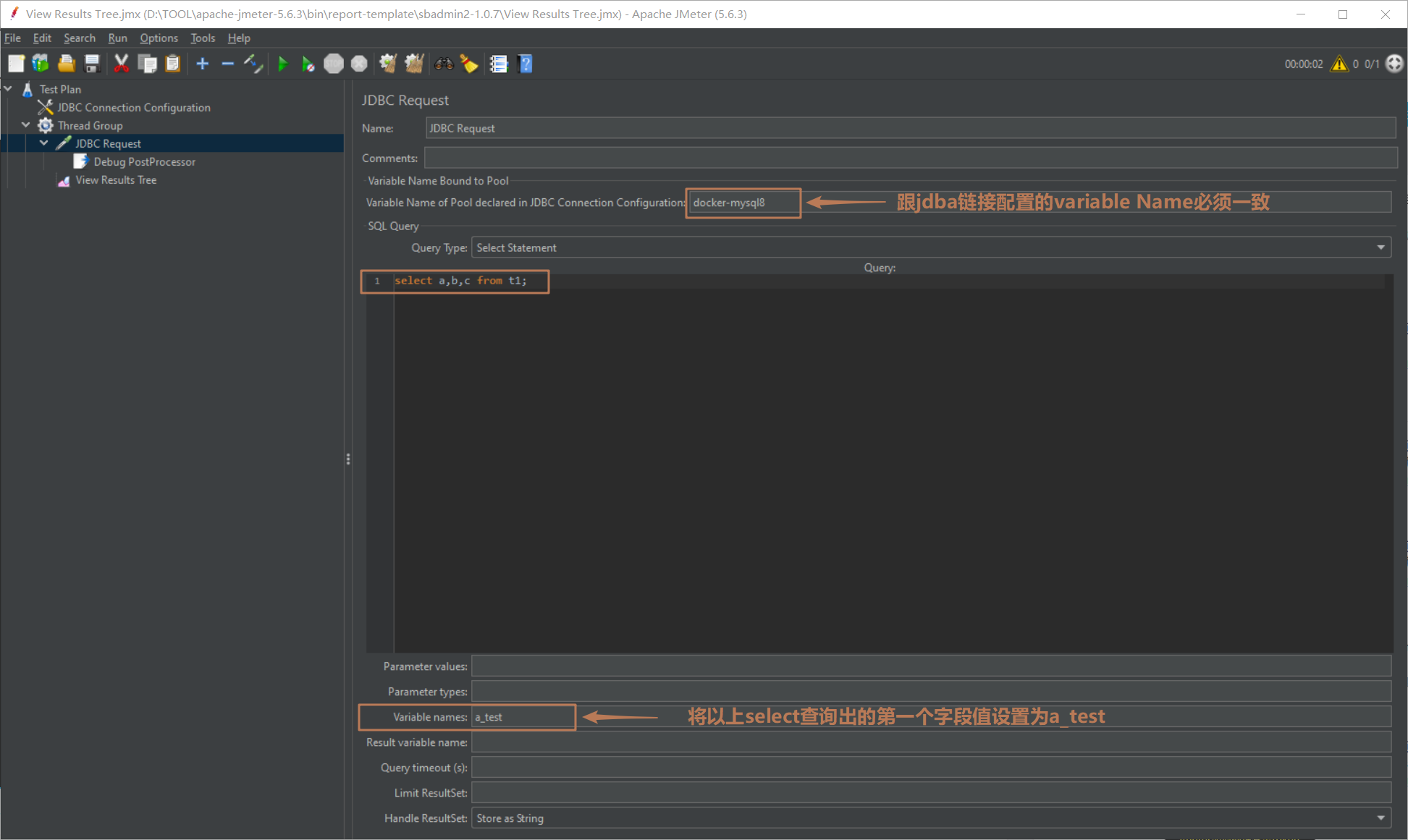The width and height of the screenshot is (1408, 840).
Task: Select Thread Group in tree
Action: (90, 125)
